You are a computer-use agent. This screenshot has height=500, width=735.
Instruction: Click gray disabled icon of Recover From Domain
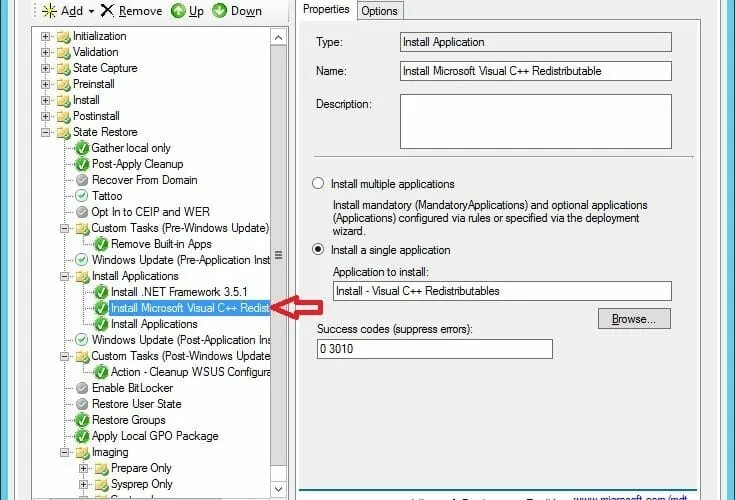click(82, 180)
